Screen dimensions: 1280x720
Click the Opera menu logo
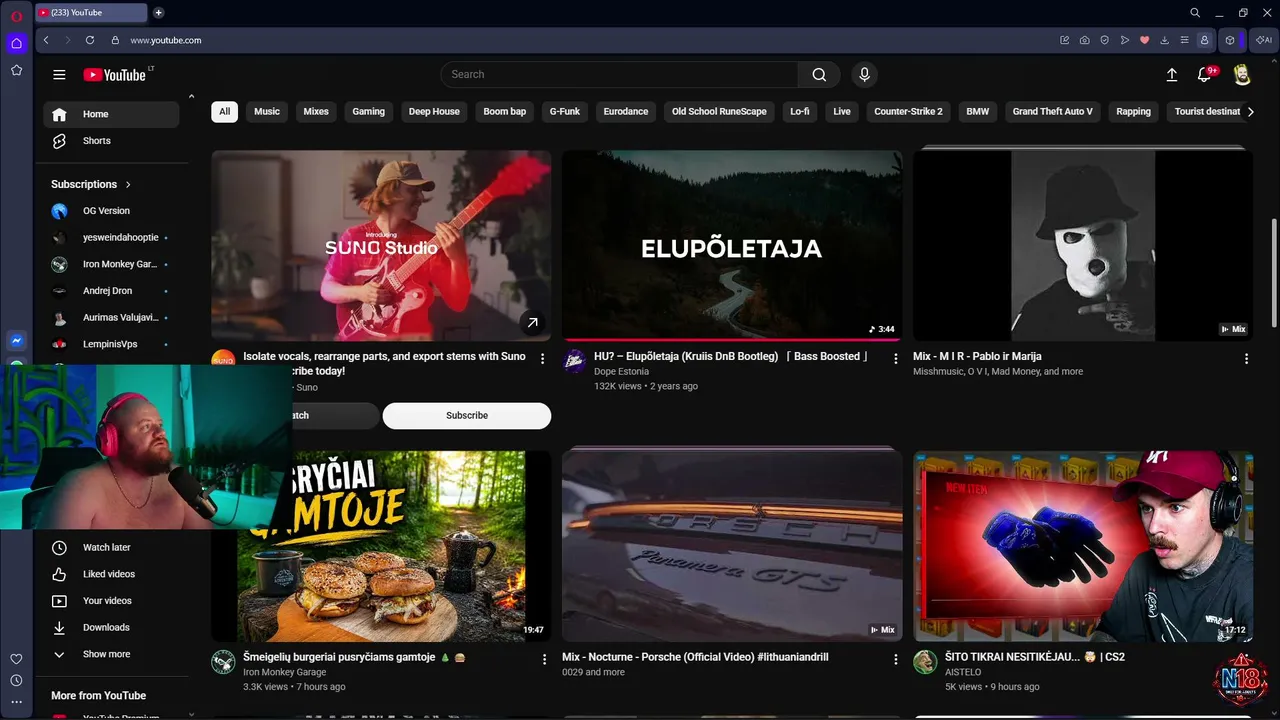16,16
